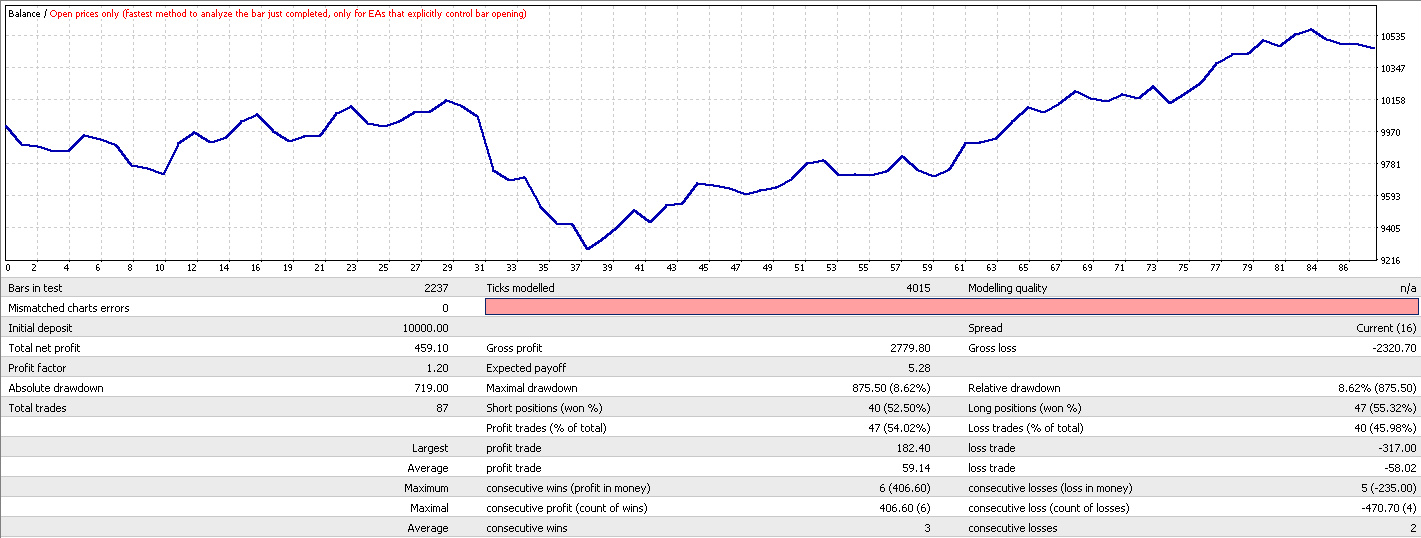Click trade number 29 on chart axis
The width and height of the screenshot is (1421, 538).
tap(446, 268)
